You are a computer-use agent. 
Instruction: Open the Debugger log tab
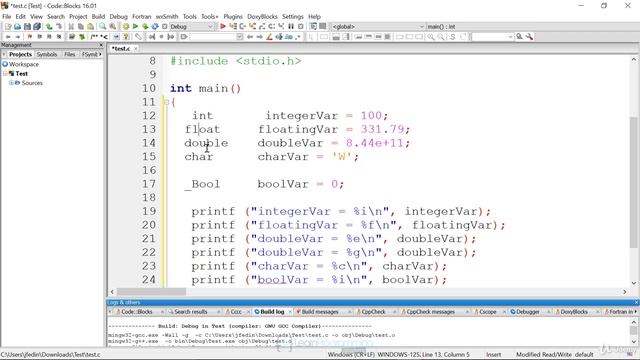coord(527,312)
